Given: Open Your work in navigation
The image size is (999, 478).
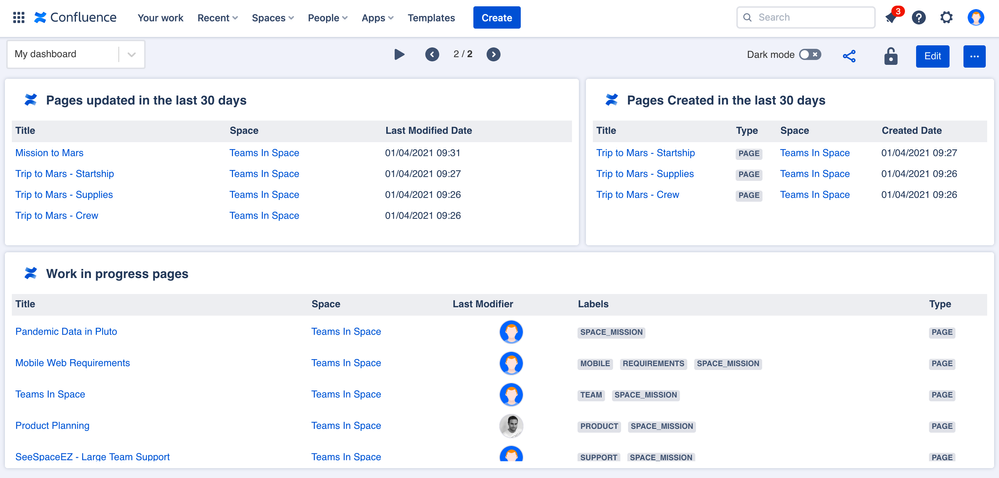Looking at the screenshot, I should point(161,18).
